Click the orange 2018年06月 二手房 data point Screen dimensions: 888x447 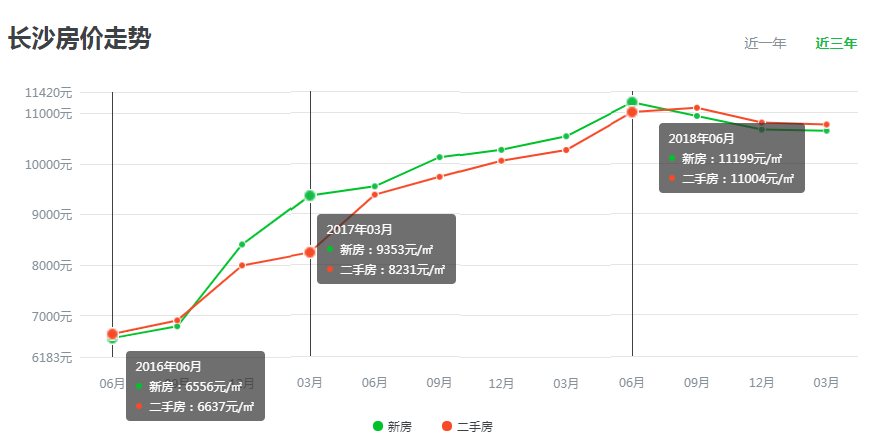point(632,112)
